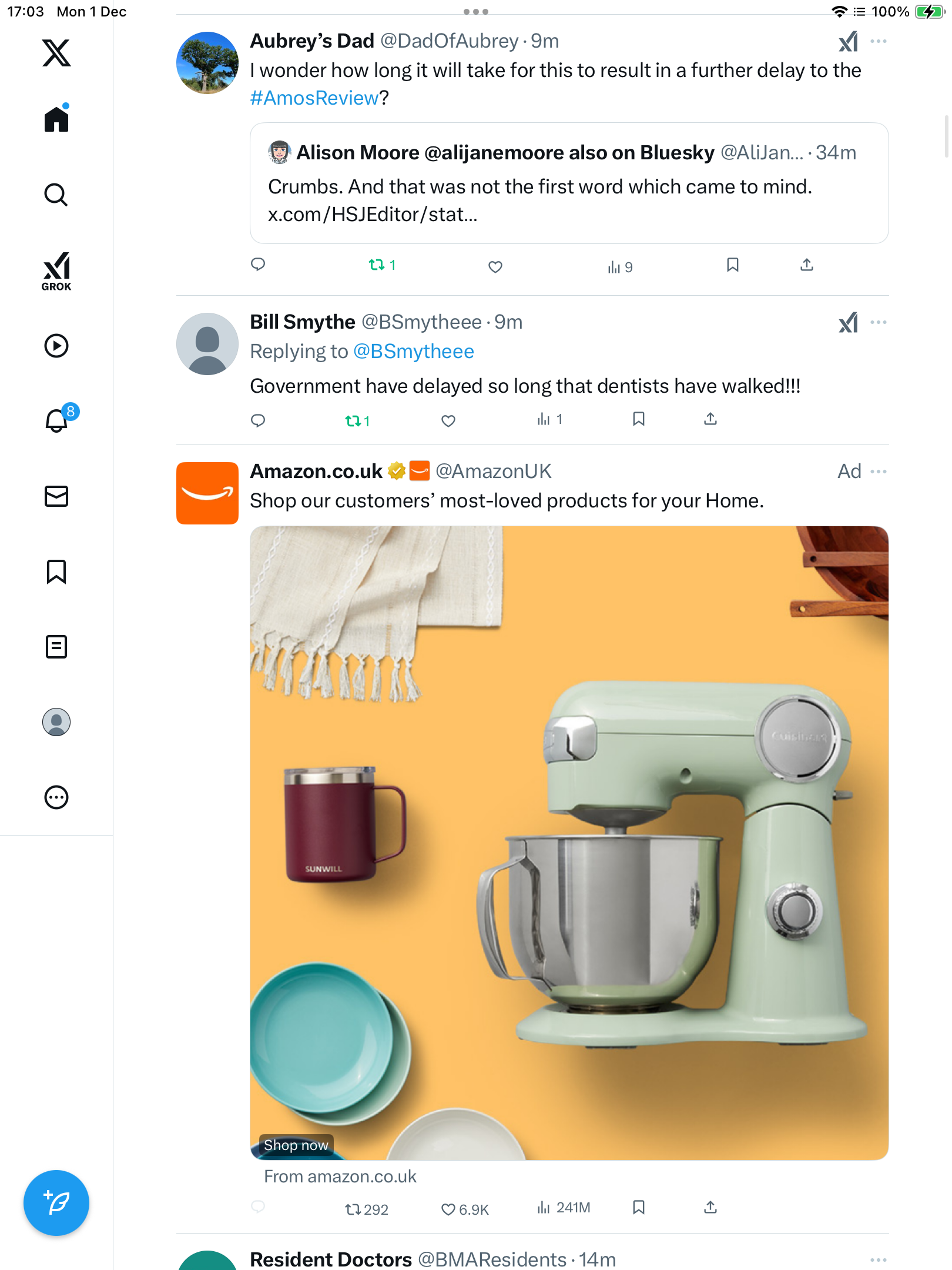Go to Home timeline tab

[56, 120]
